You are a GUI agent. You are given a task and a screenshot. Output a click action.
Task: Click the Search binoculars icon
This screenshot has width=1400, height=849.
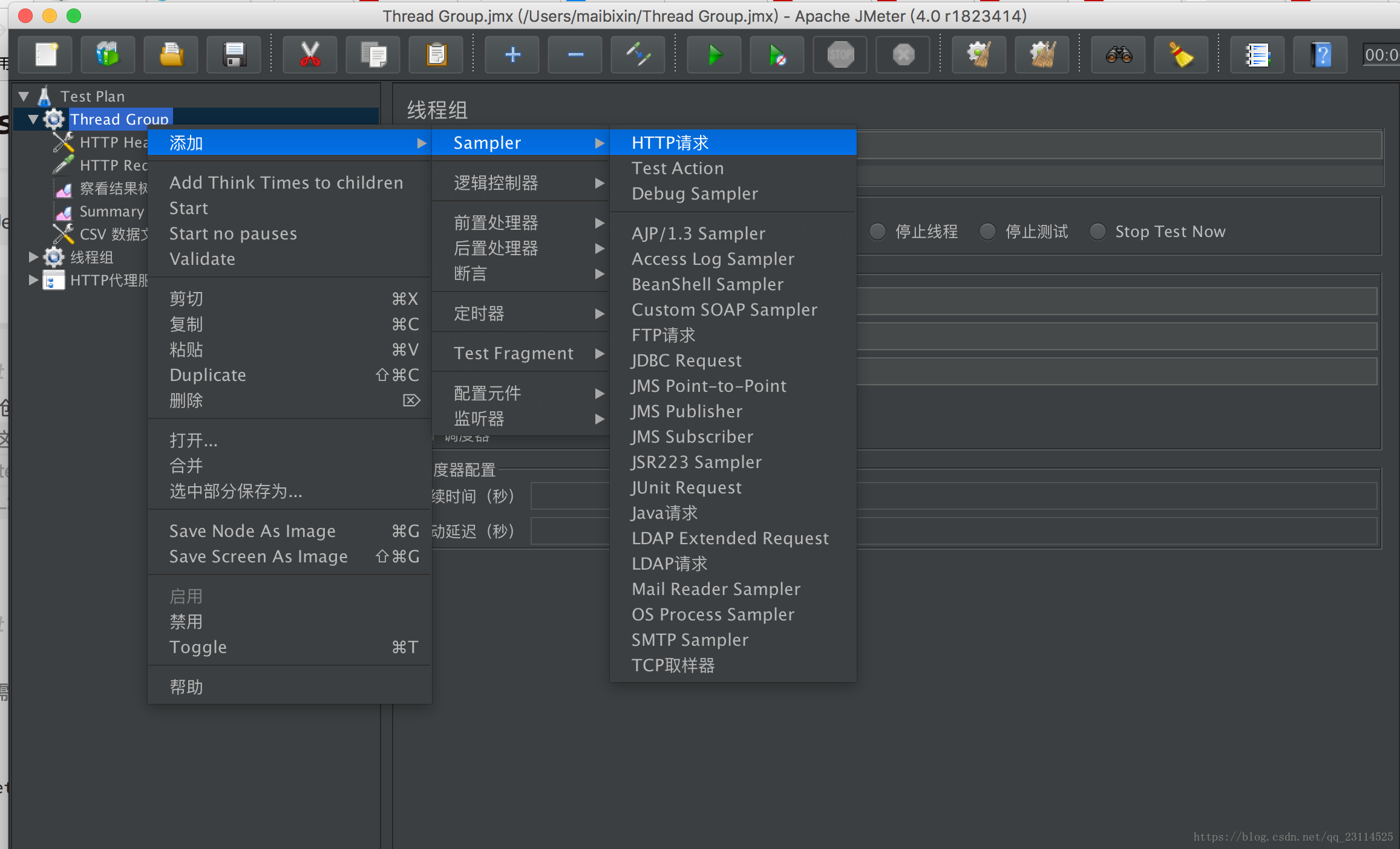point(1119,55)
